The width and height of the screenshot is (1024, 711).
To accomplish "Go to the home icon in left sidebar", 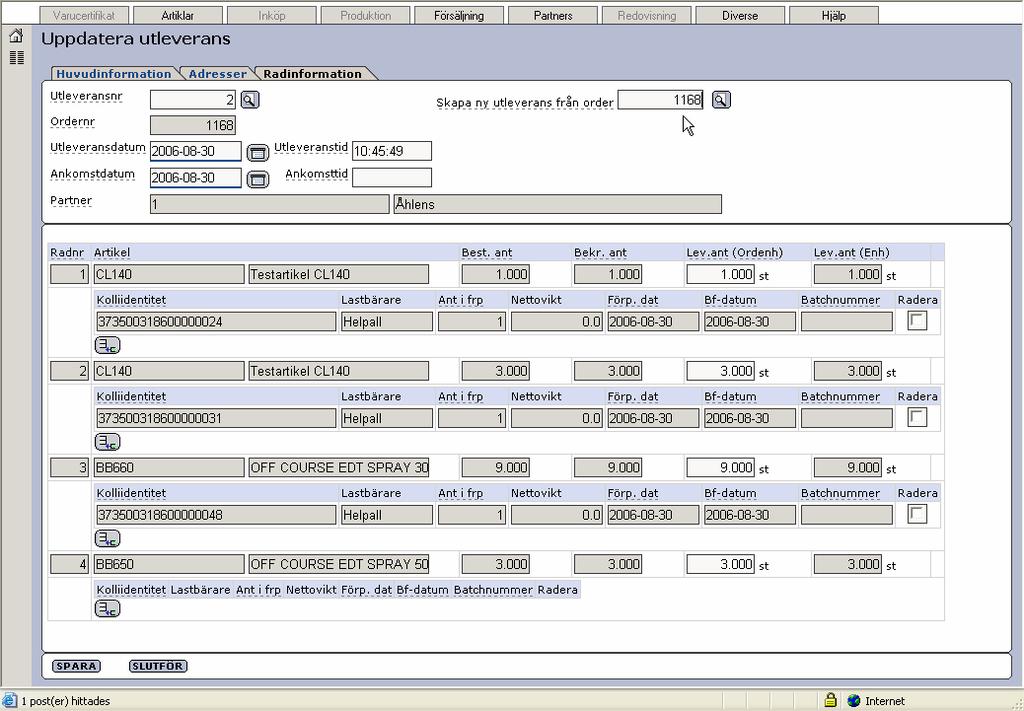I will tap(16, 36).
